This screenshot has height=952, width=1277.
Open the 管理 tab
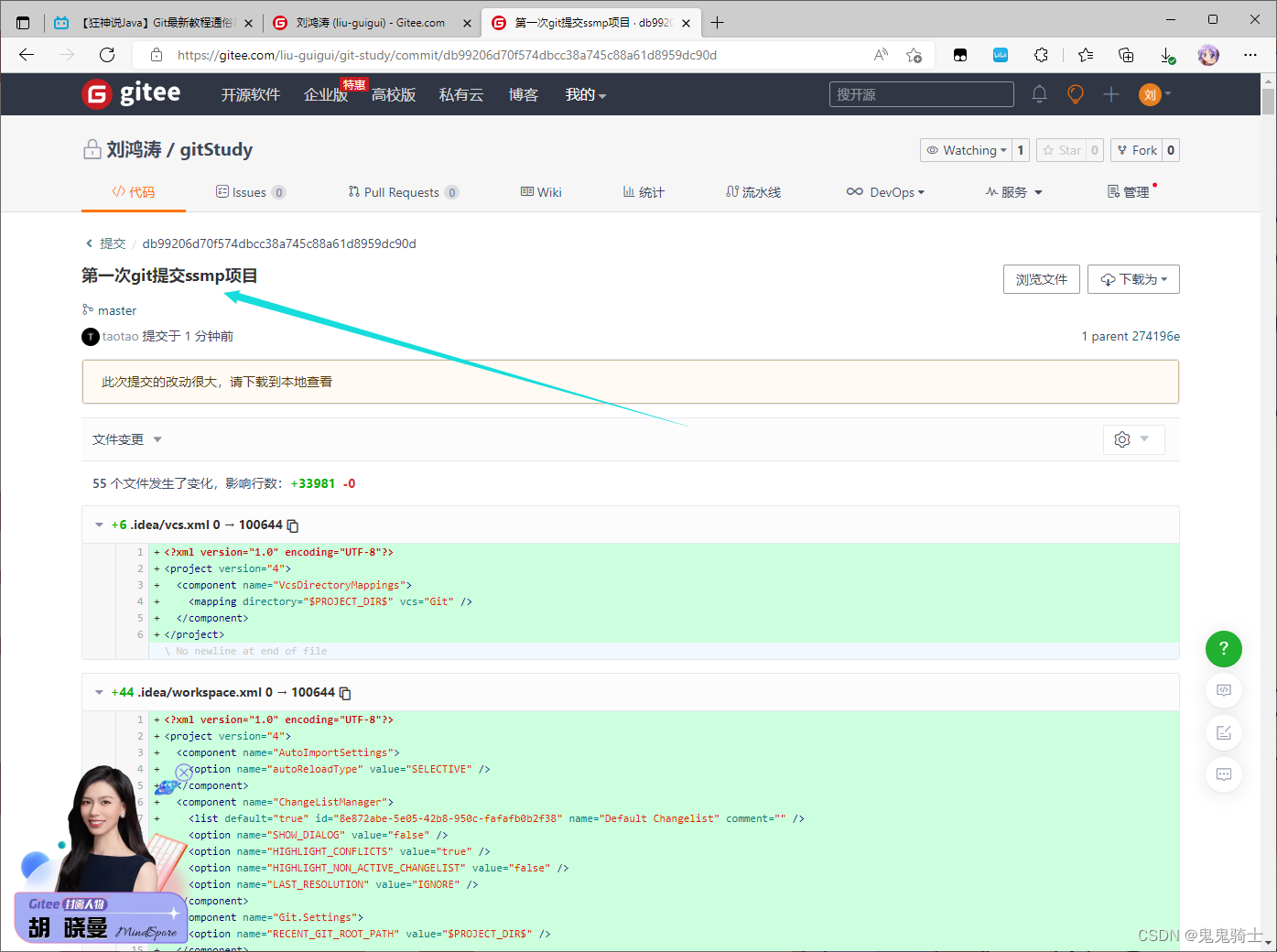[1129, 192]
